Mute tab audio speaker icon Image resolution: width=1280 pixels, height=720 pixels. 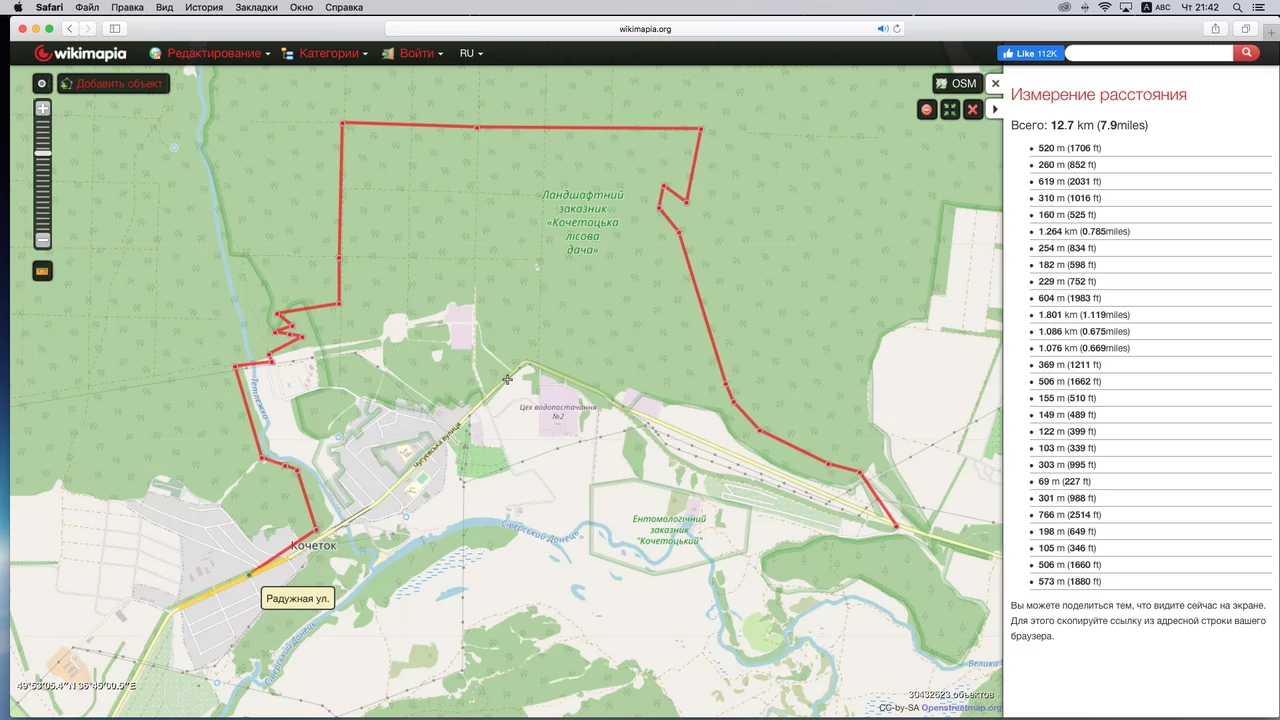coord(882,29)
